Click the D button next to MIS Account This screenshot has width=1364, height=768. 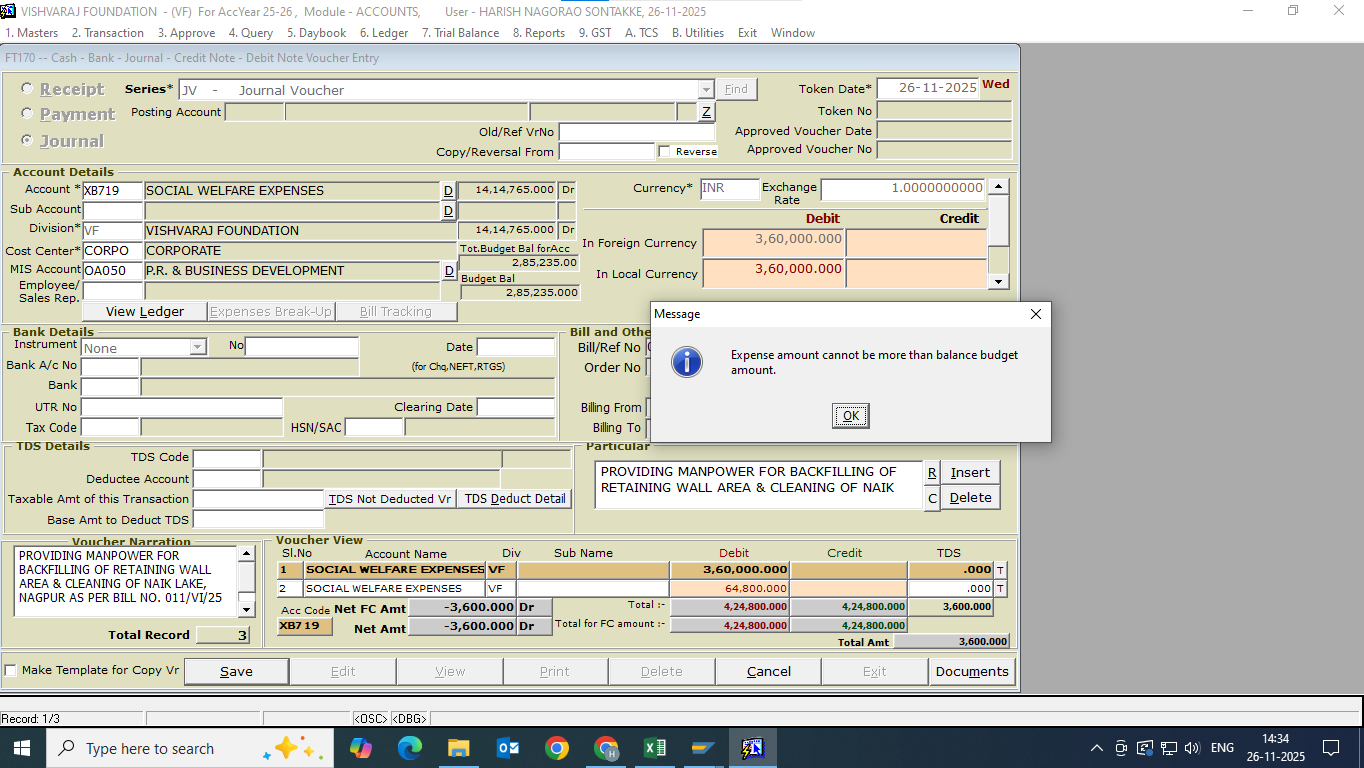coord(448,271)
